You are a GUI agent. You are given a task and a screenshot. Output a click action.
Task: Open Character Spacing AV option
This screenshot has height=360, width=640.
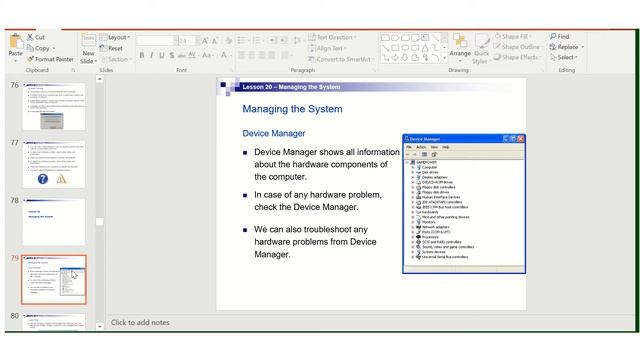(192, 55)
